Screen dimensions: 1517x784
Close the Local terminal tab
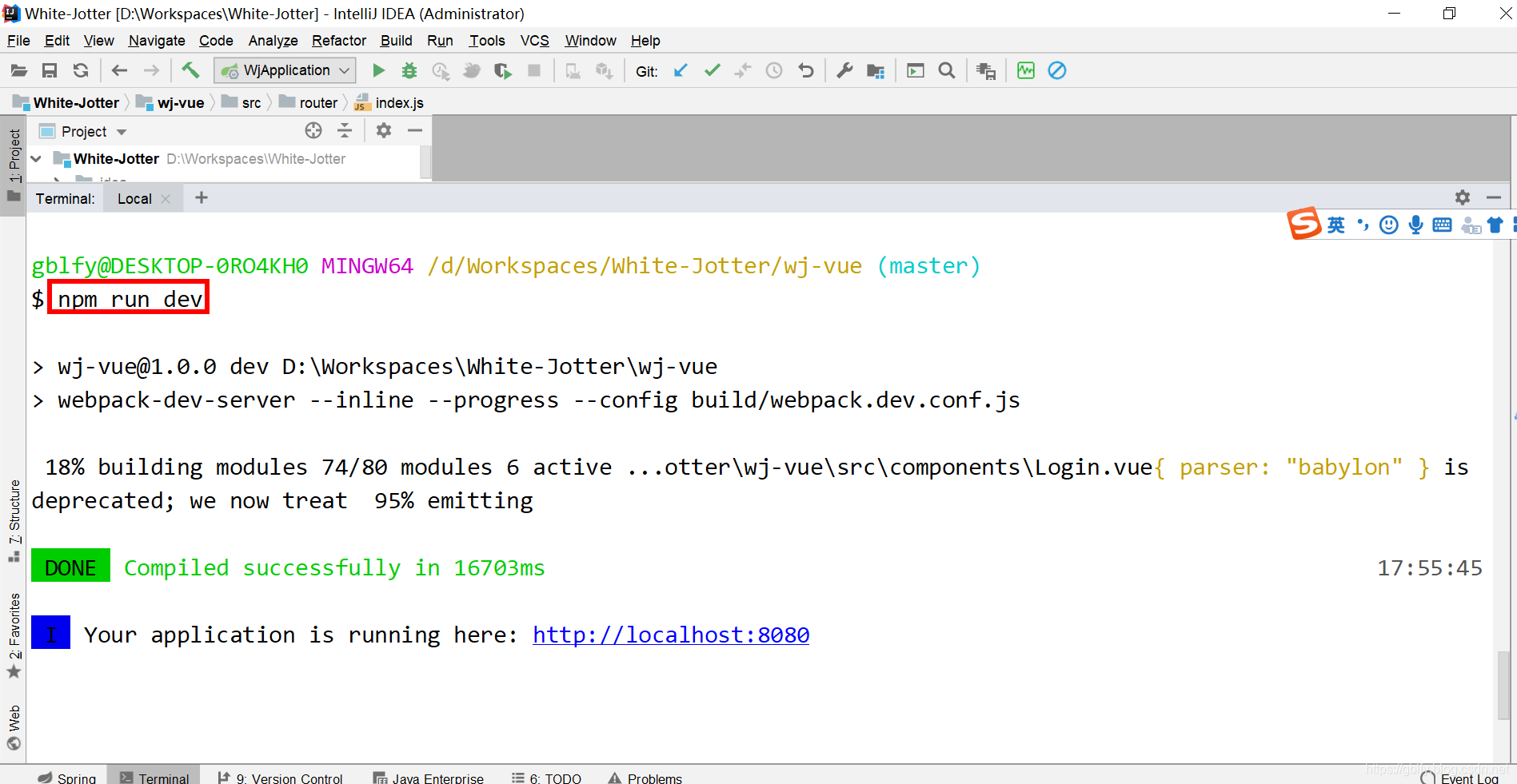coord(166,199)
